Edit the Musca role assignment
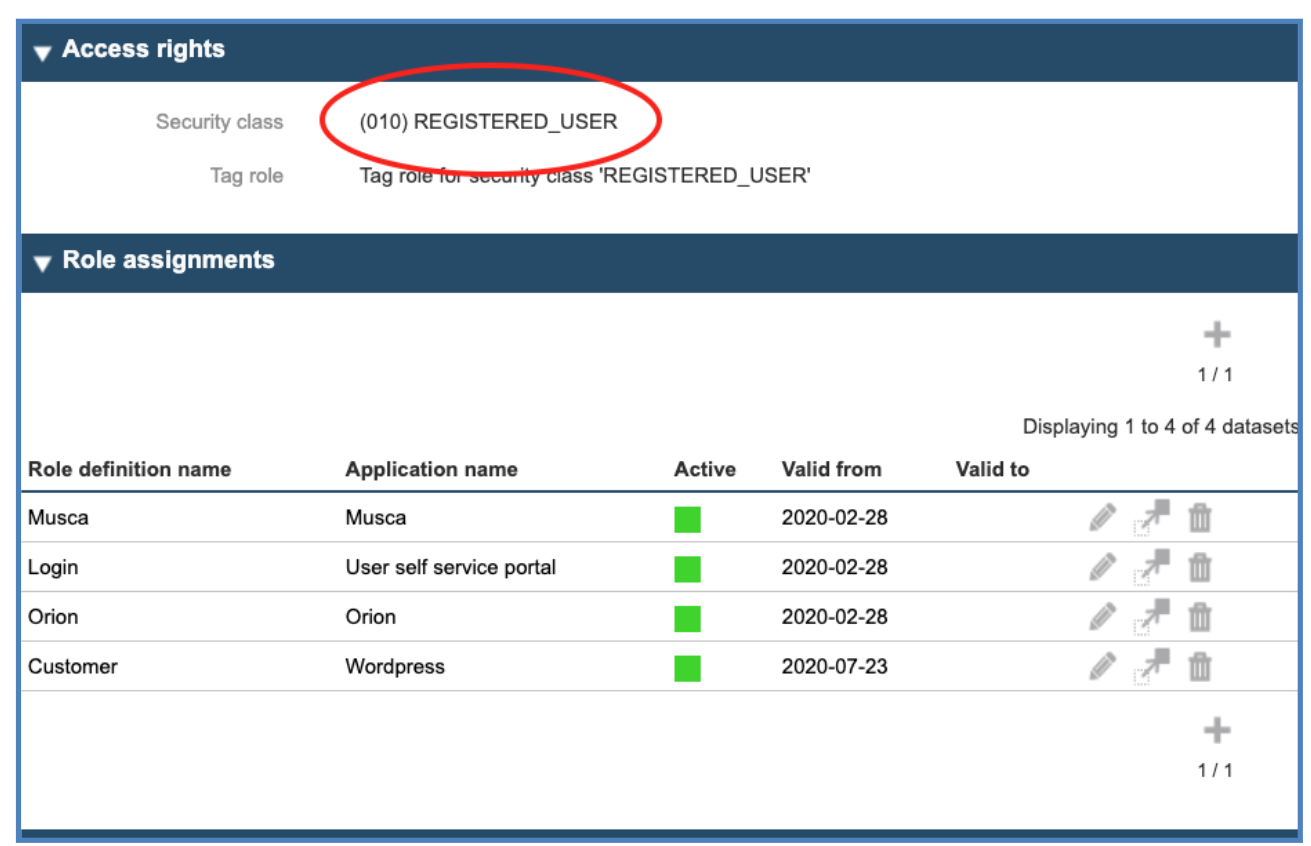Image resolution: width=1311 pixels, height=846 pixels. [1100, 517]
